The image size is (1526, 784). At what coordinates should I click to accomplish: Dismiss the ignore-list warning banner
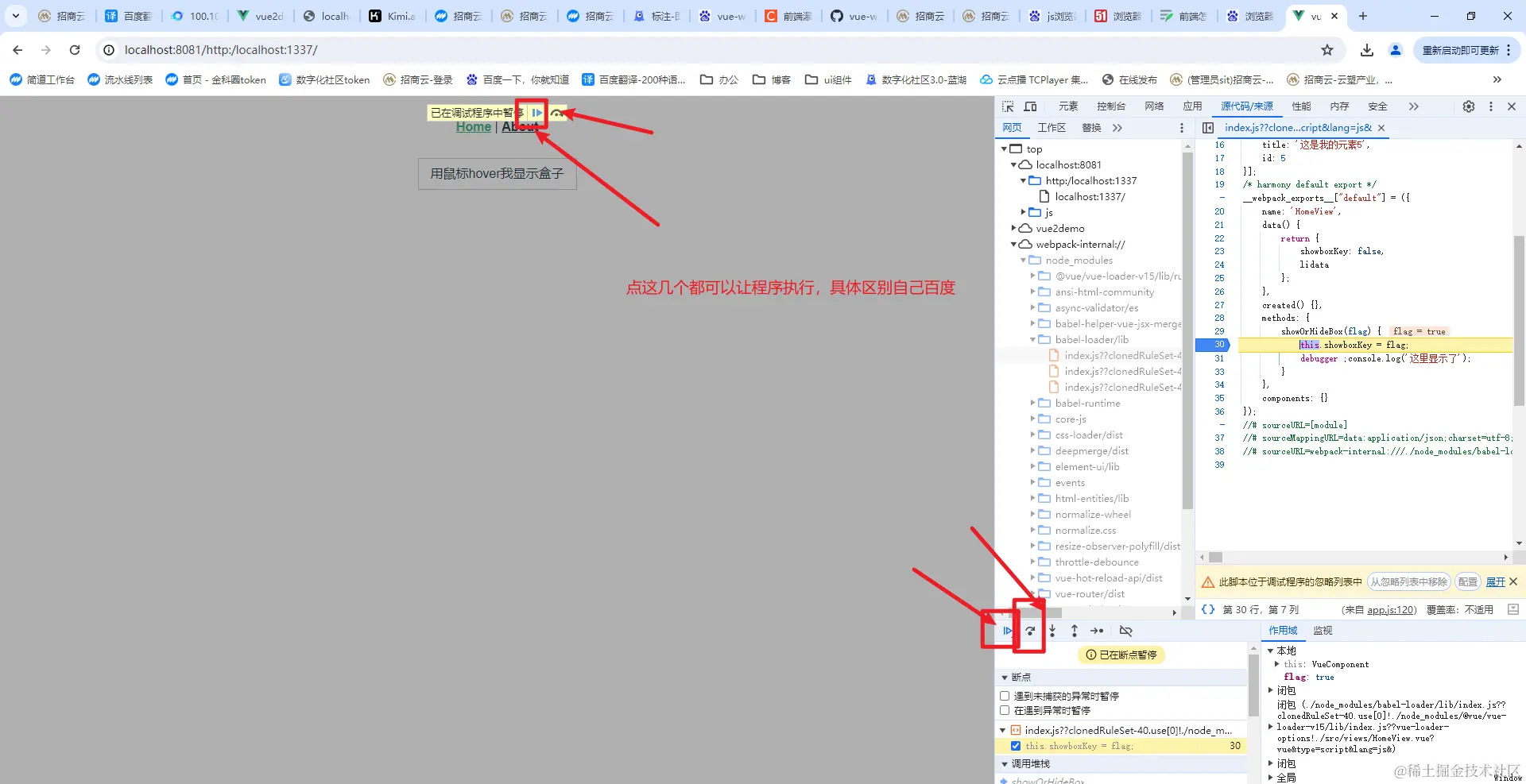click(1513, 581)
